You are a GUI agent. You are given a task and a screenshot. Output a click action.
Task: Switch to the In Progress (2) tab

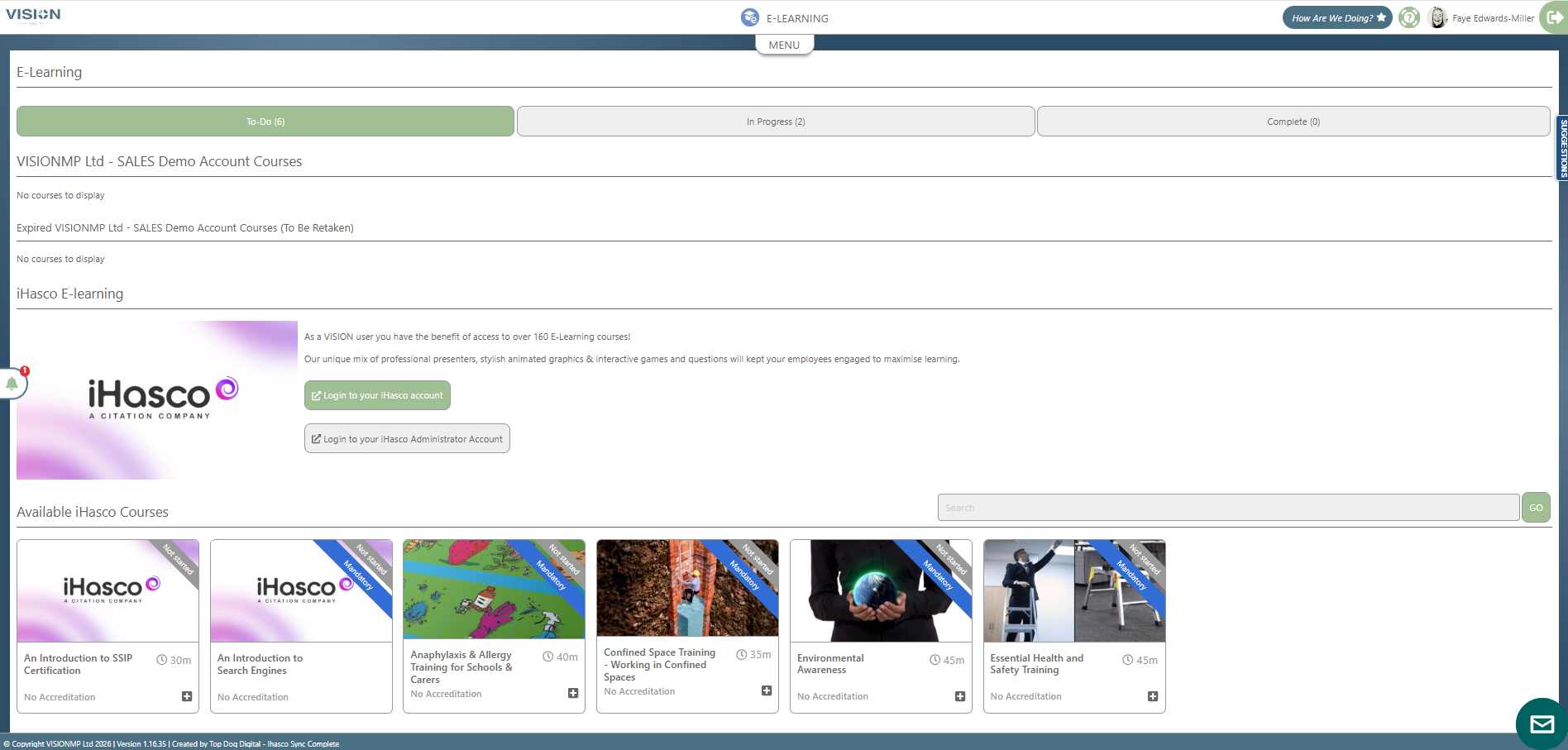776,122
